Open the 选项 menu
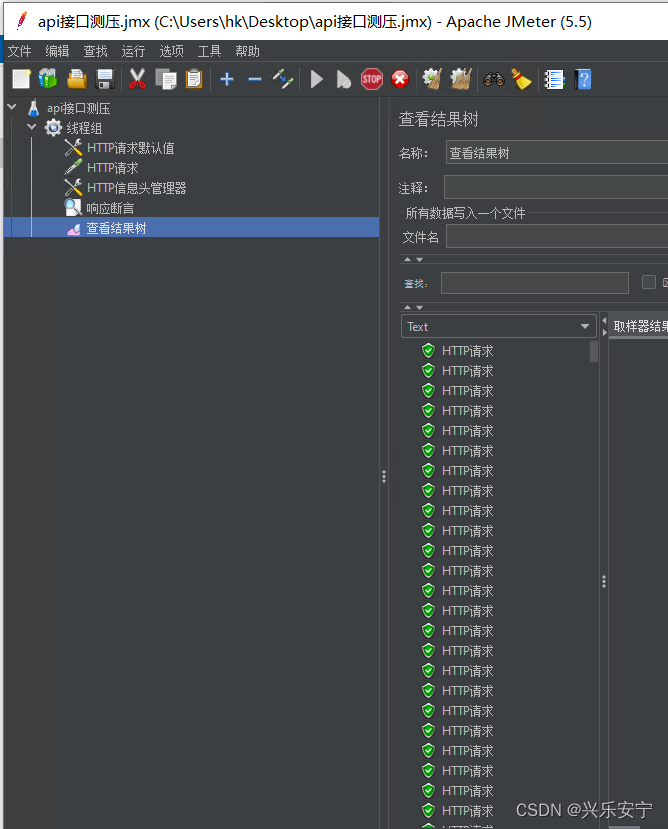 click(171, 51)
